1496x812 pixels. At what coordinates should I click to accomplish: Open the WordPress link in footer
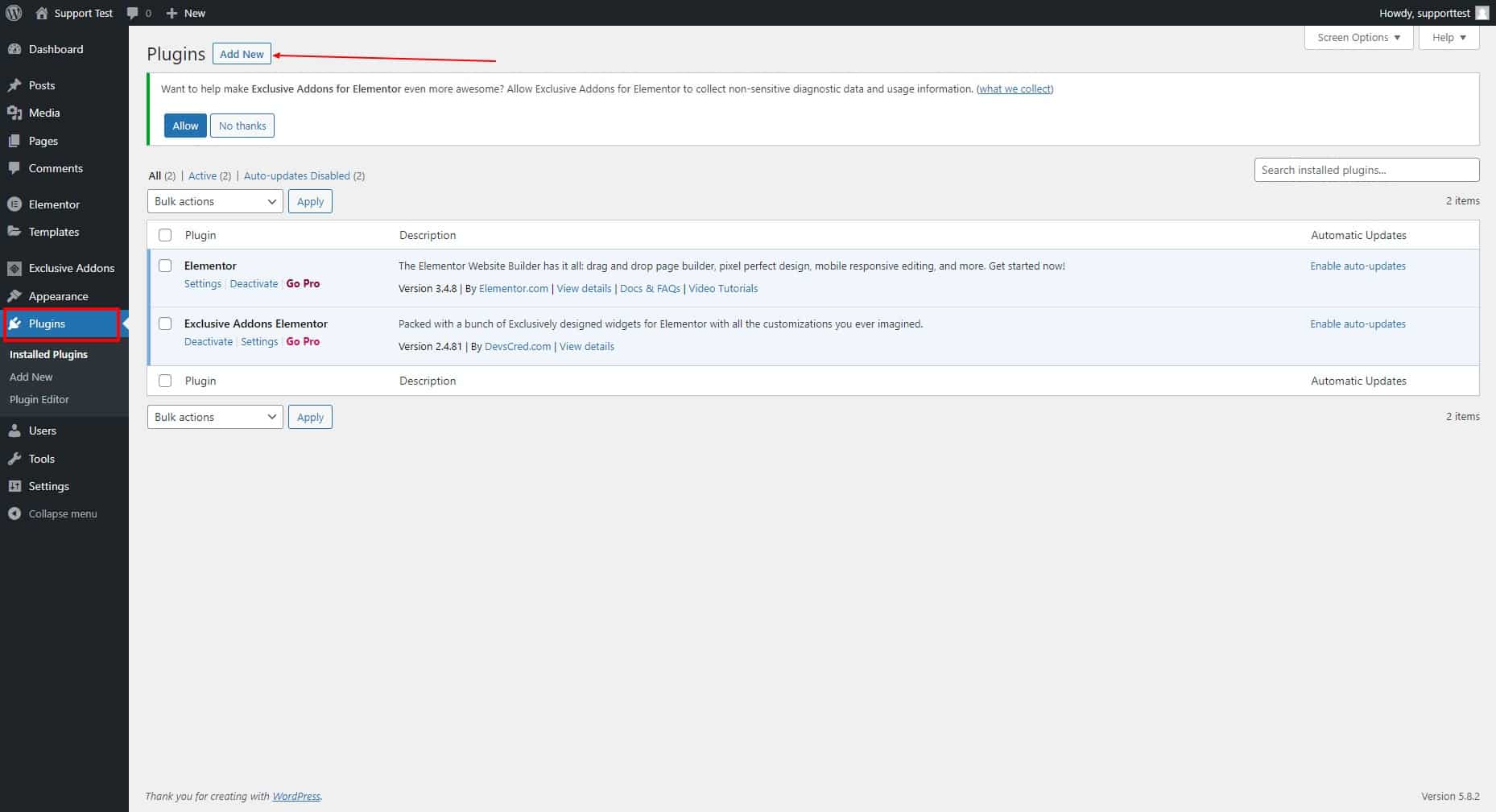point(296,796)
